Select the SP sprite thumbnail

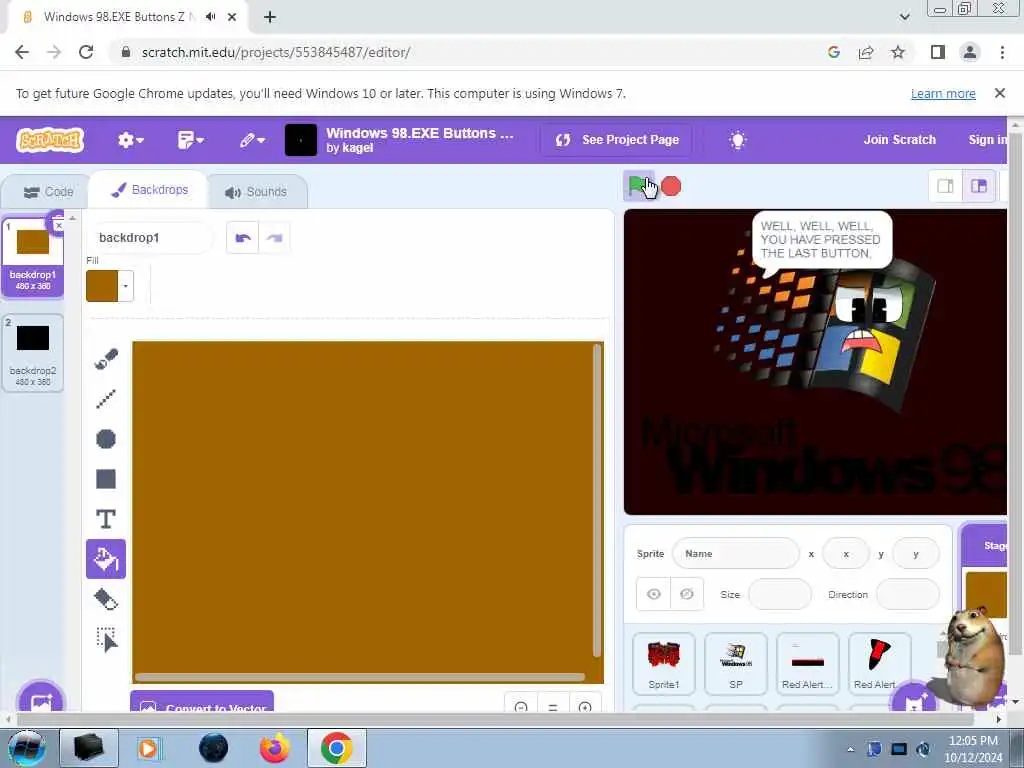735,664
